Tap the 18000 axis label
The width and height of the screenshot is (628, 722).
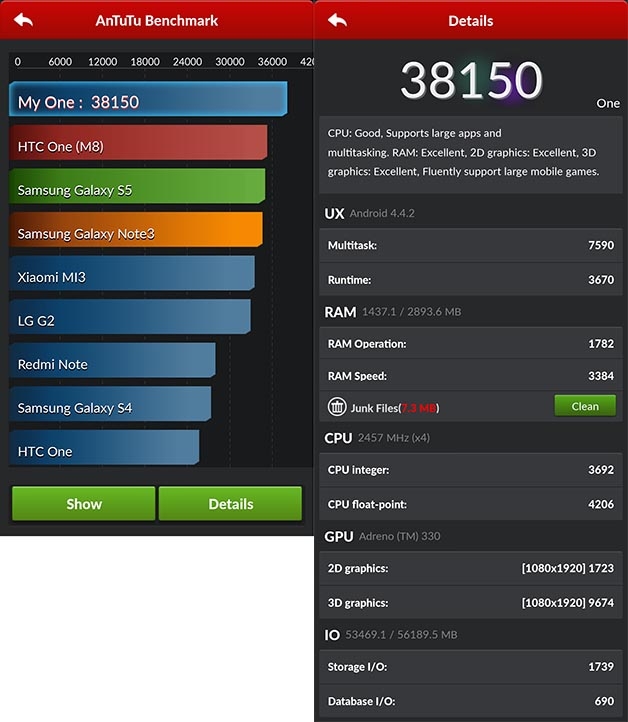(x=145, y=62)
